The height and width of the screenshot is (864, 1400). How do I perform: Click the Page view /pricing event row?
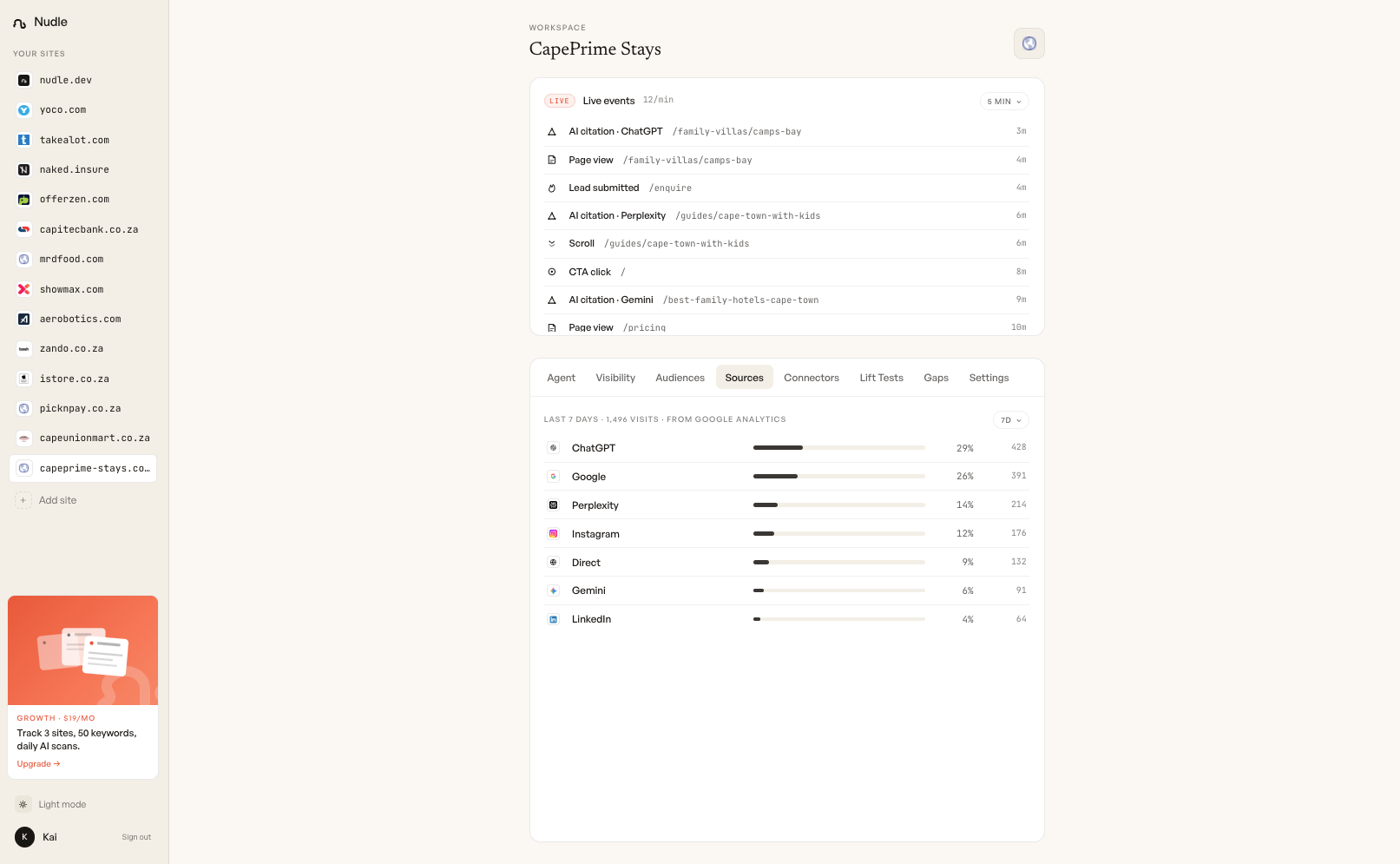[x=787, y=326]
